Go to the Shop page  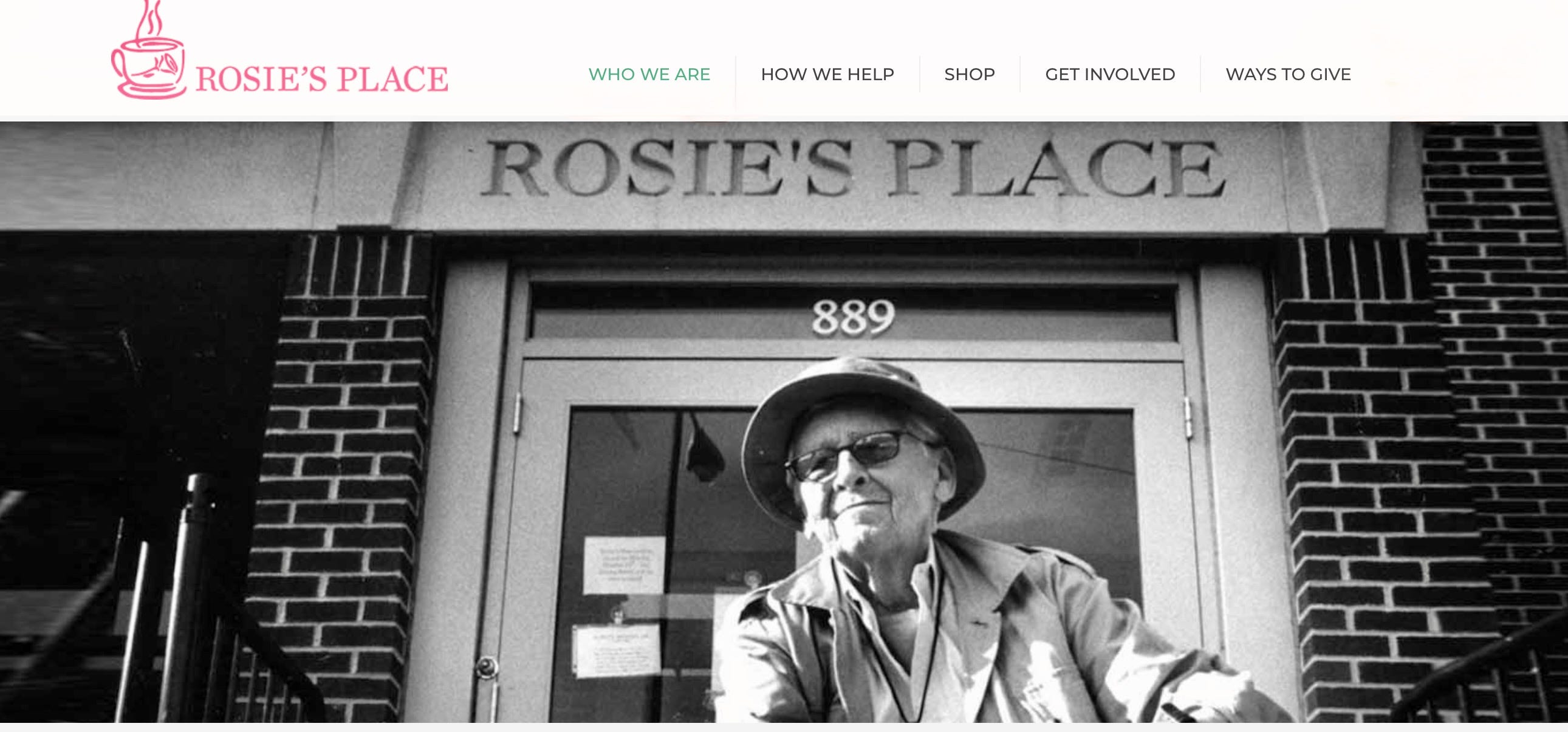click(970, 74)
